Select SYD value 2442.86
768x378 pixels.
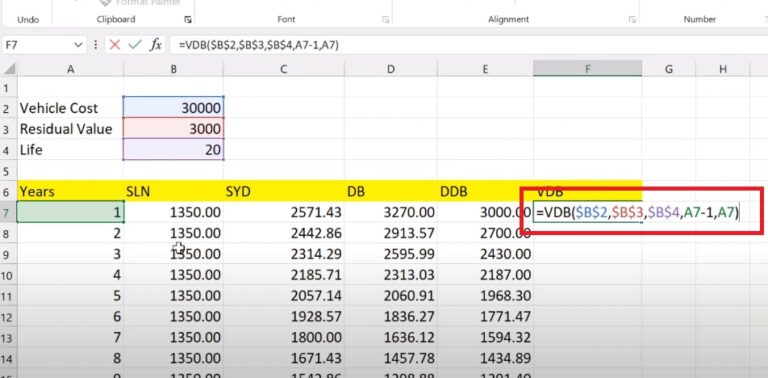point(284,233)
